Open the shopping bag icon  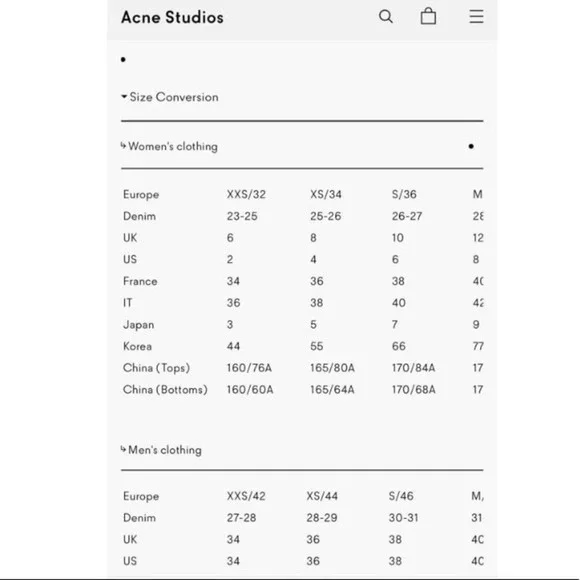[428, 16]
